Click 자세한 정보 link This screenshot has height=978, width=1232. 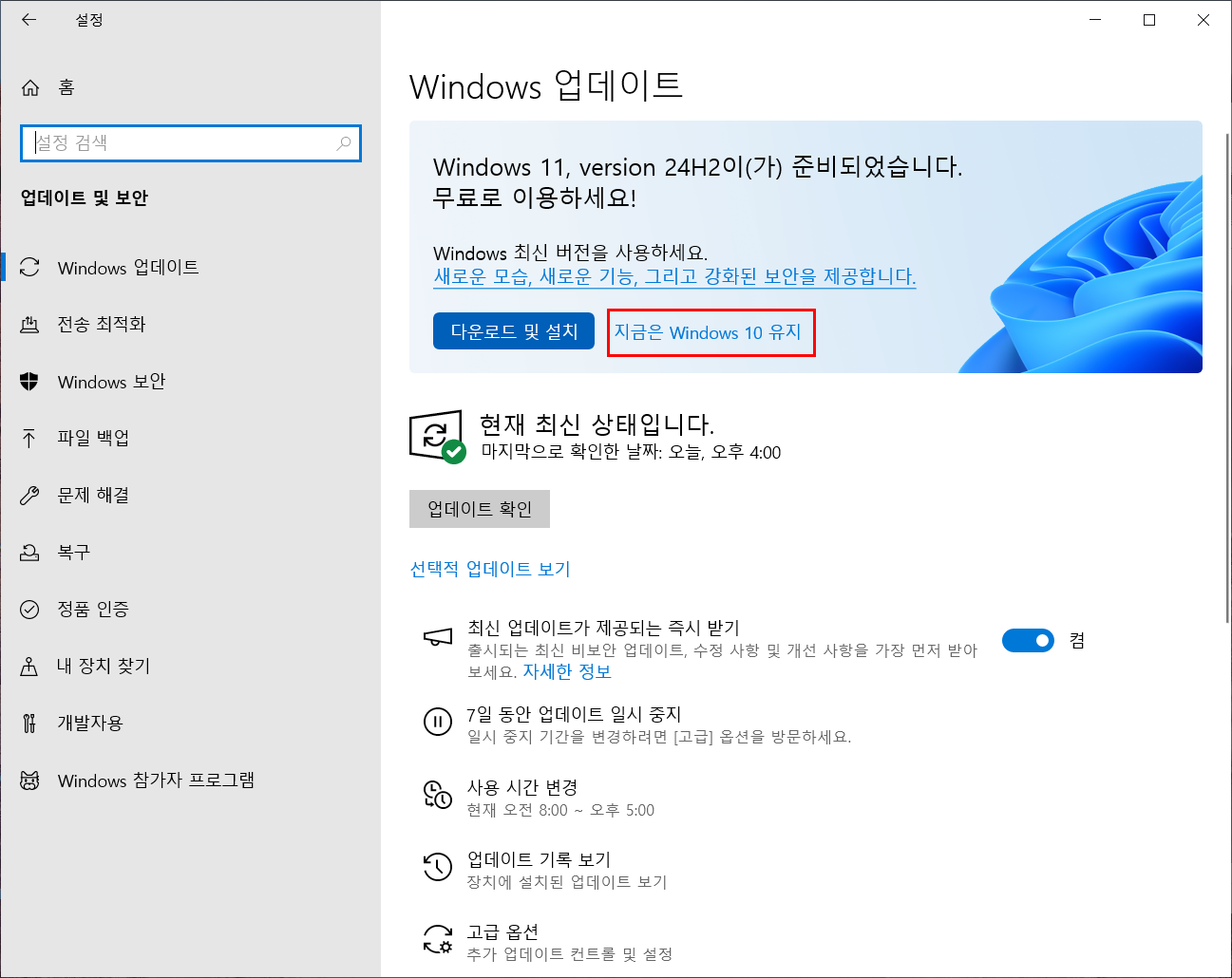pyautogui.click(x=567, y=671)
